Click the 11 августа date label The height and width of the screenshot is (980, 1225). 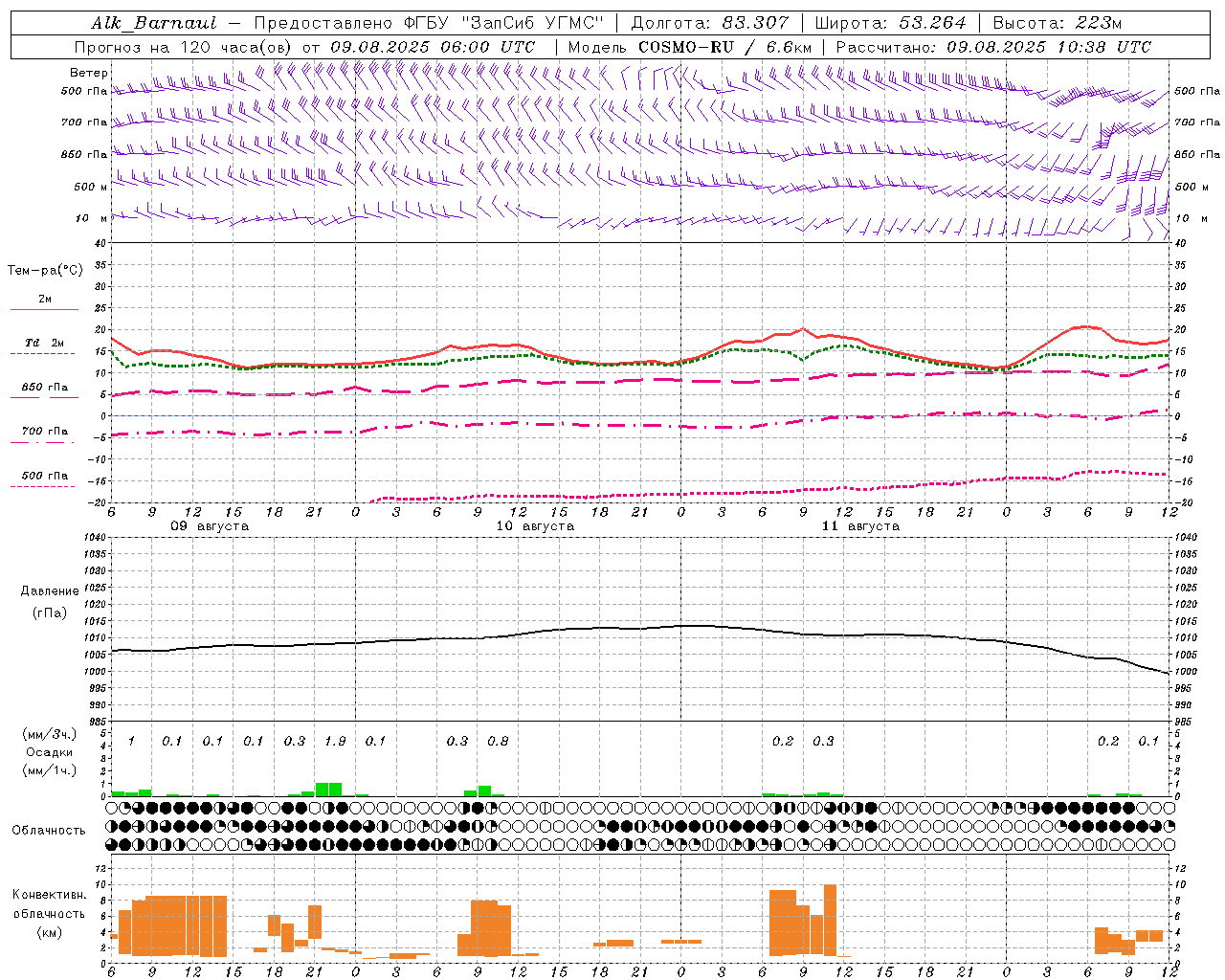click(x=860, y=526)
